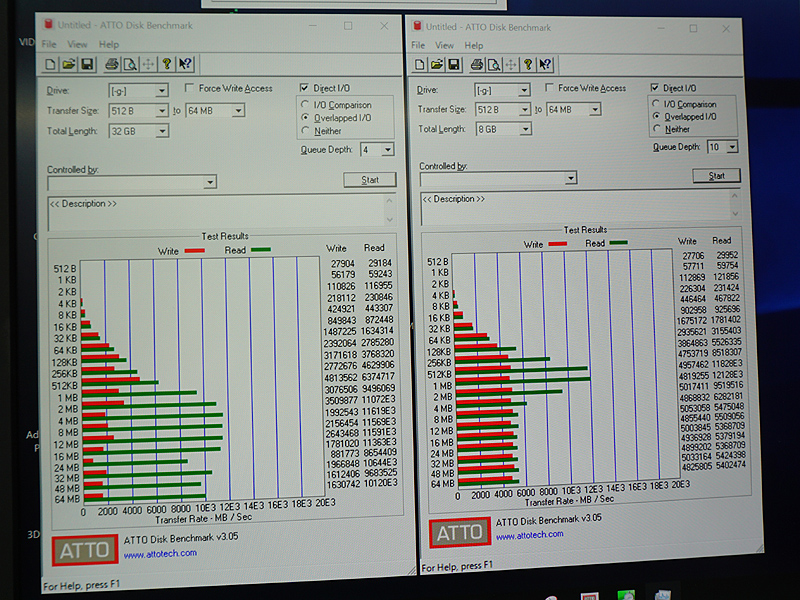Click Context Help arrow icon in left ATTO window
Screen dimensions: 800x600
pyautogui.click(x=185, y=64)
